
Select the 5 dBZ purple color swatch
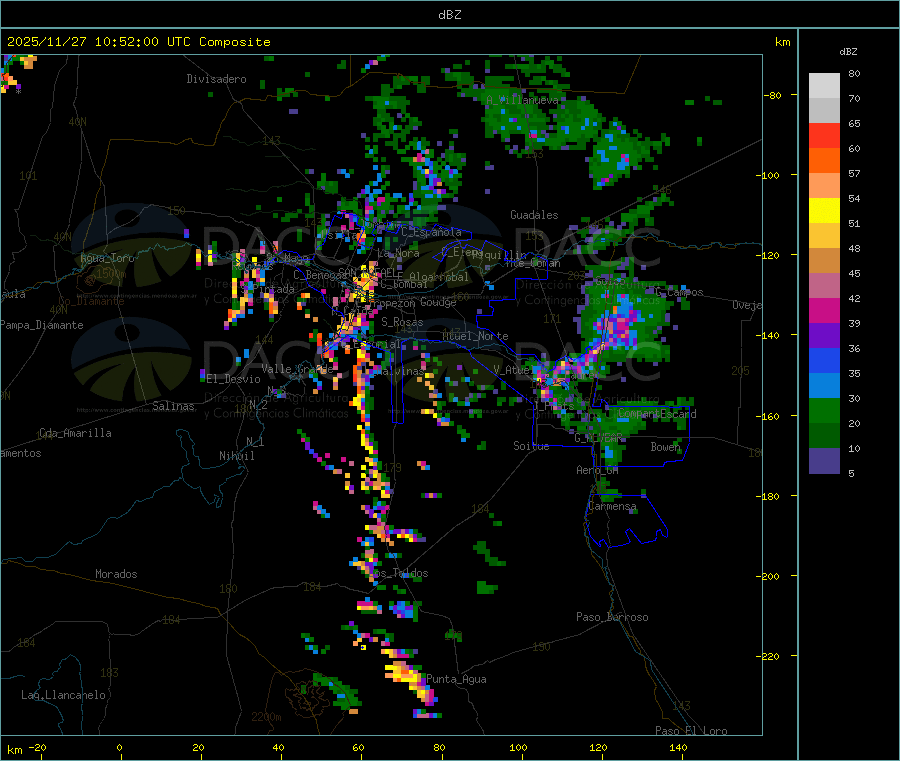pos(824,461)
